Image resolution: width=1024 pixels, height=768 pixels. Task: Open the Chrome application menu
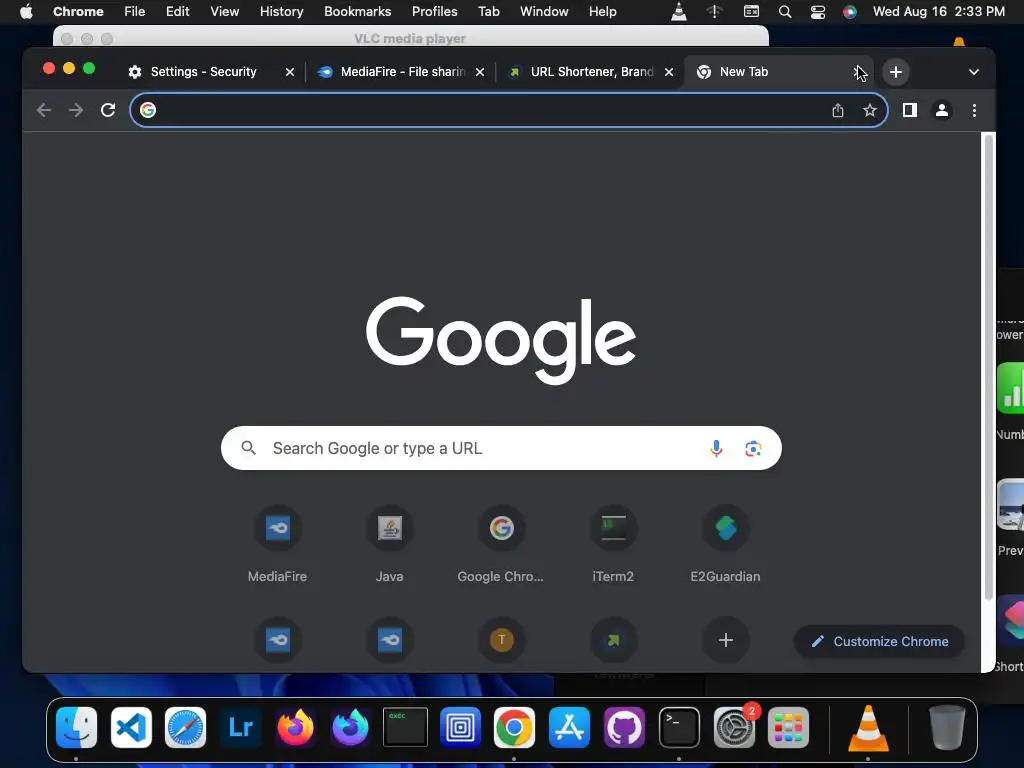(x=78, y=11)
